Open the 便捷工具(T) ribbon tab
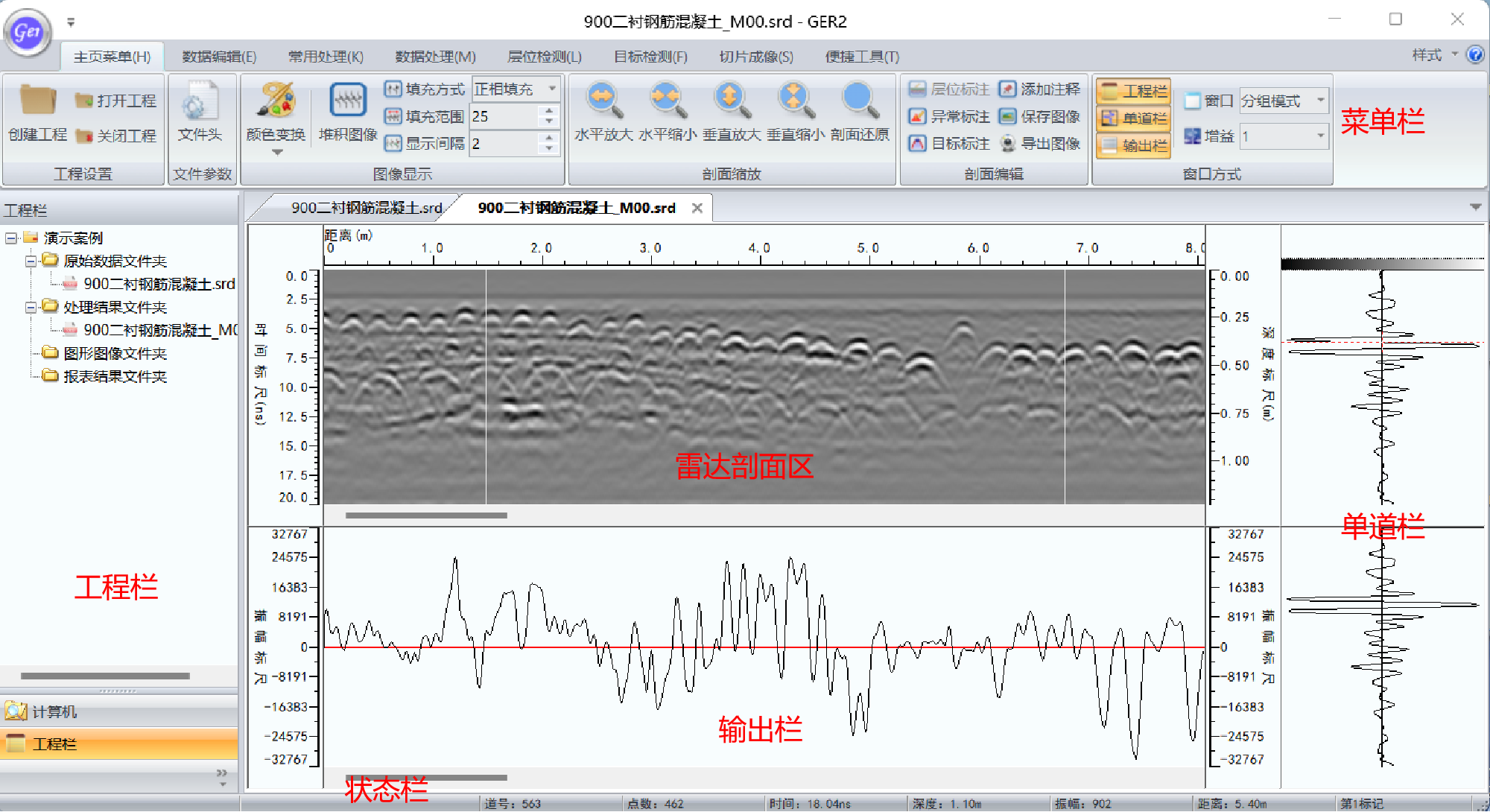Image resolution: width=1490 pixels, height=812 pixels. pos(862,57)
